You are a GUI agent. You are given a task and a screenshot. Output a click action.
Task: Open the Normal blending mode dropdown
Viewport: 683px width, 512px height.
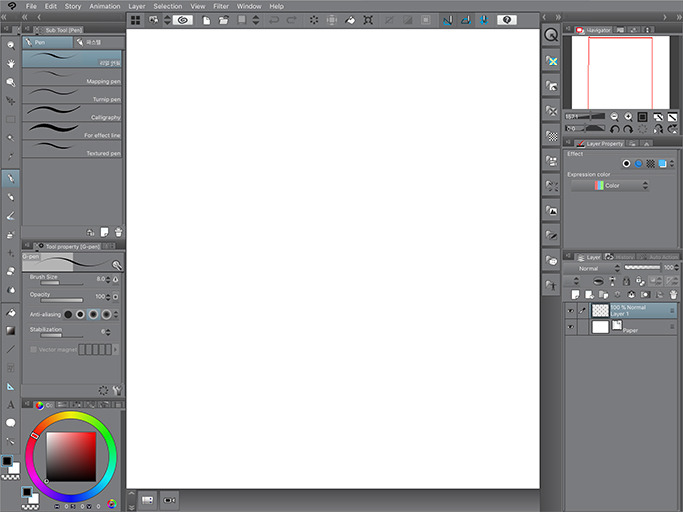coord(593,268)
